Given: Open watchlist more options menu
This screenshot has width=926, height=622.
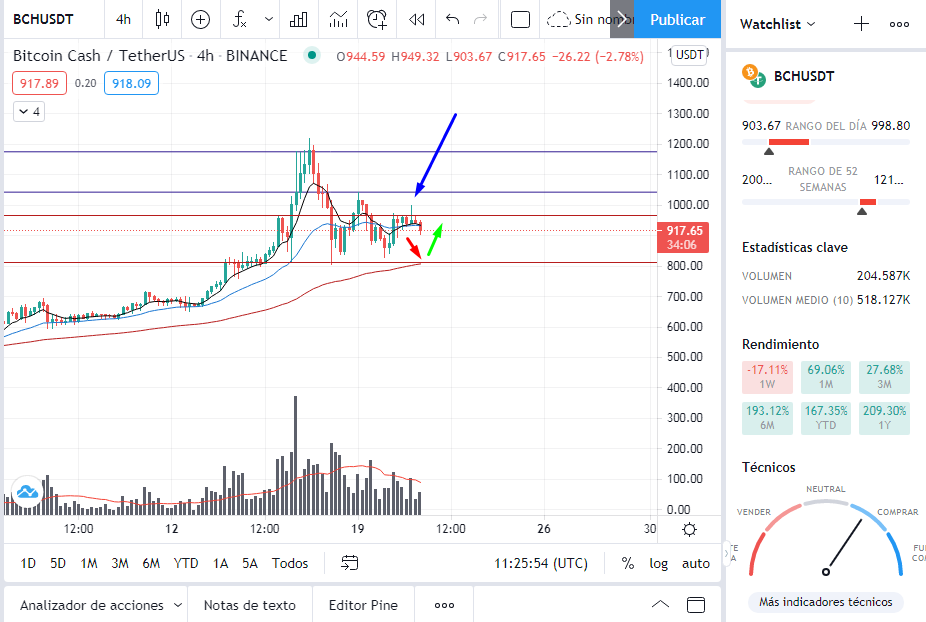Looking at the screenshot, I should 899,24.
